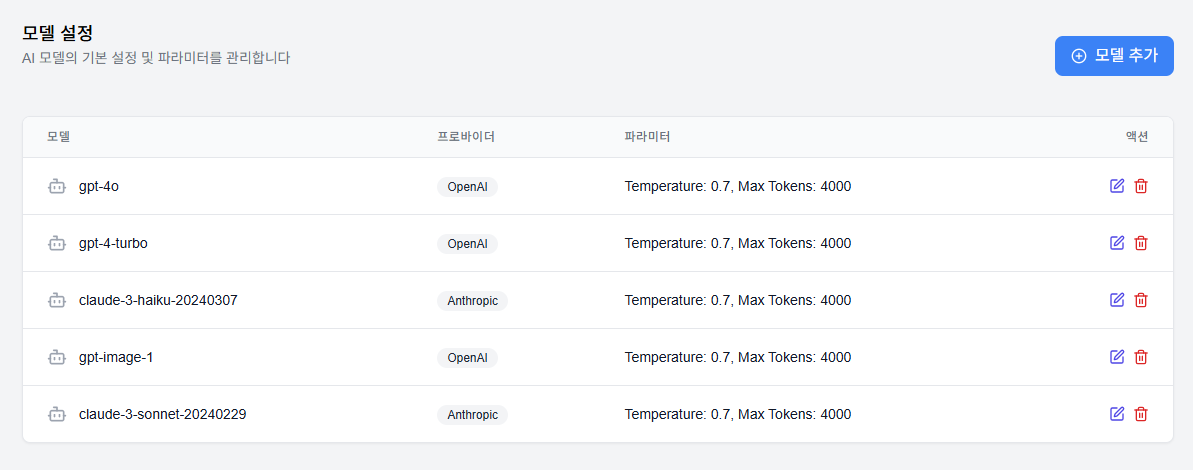The width and height of the screenshot is (1193, 470).
Task: Delete claude-3-sonnet-20240229 model
Action: coord(1141,414)
